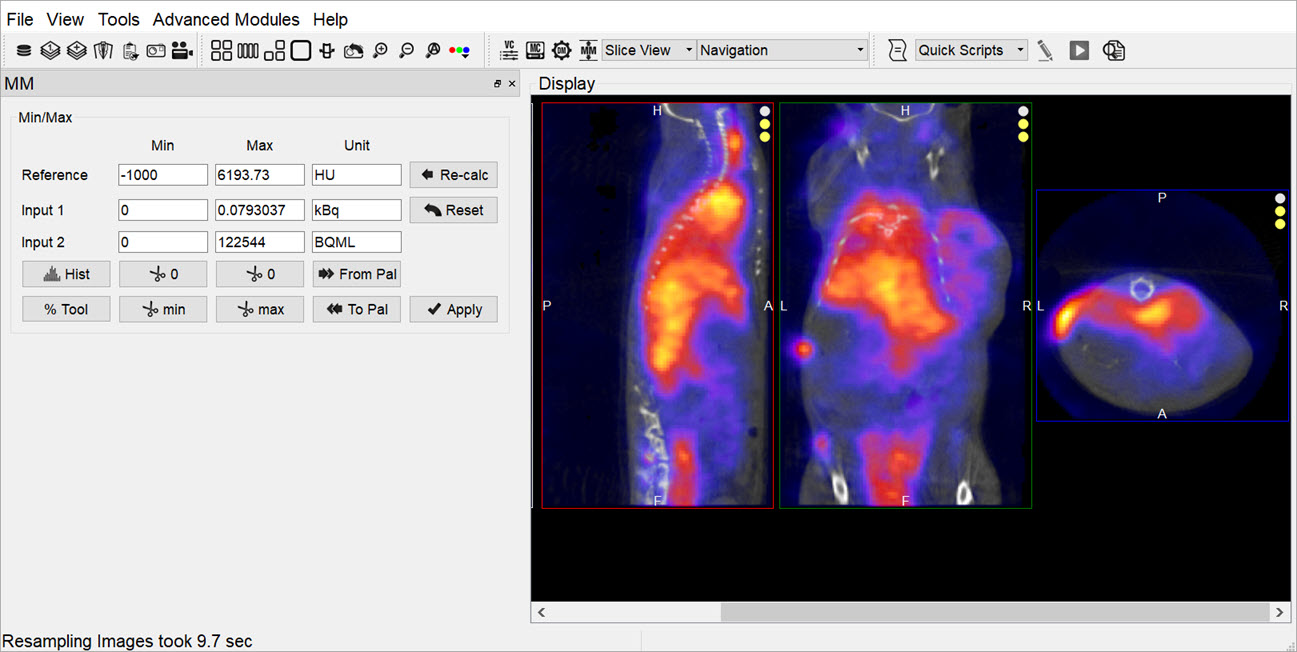
Task: Toggle bottom yellow dot in axial view
Action: coord(1280,223)
